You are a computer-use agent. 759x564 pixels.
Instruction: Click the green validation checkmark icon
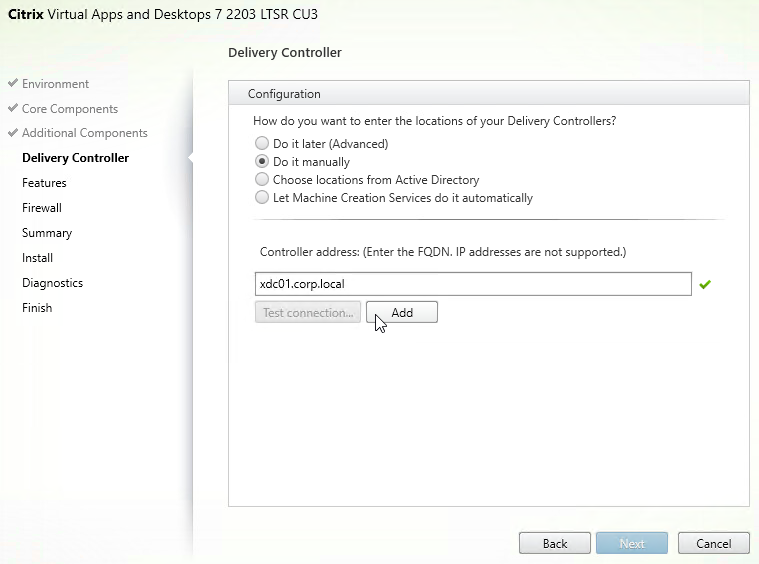[x=705, y=285]
